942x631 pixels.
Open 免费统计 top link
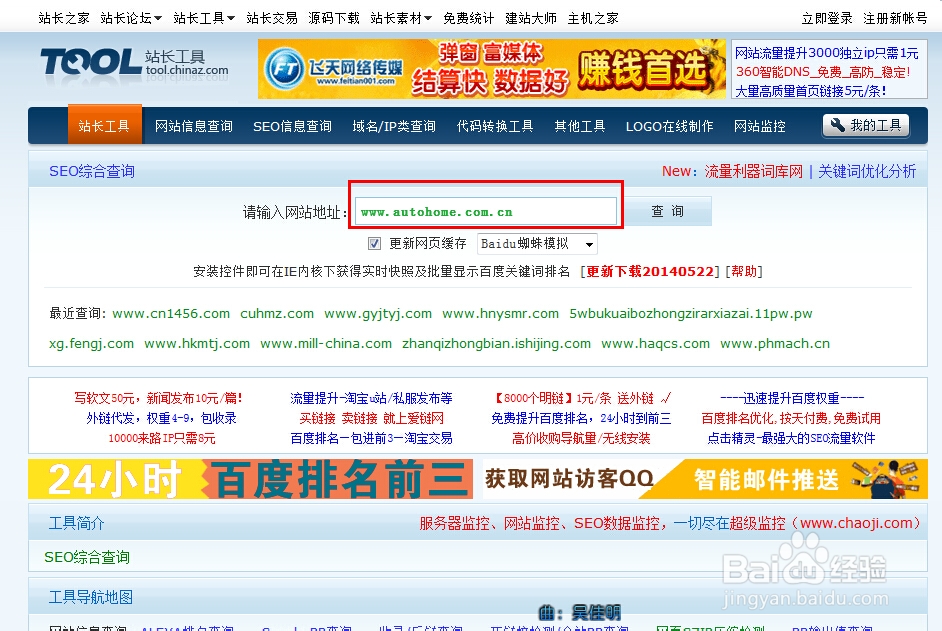tap(469, 19)
